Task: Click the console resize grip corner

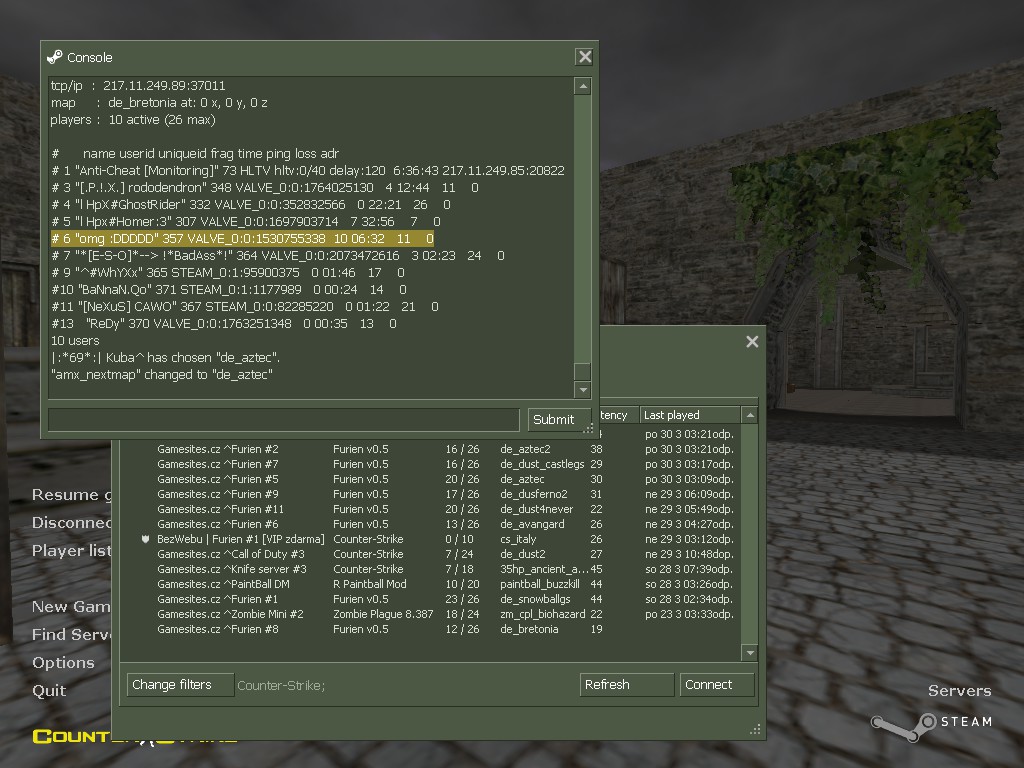Action: 588,428
